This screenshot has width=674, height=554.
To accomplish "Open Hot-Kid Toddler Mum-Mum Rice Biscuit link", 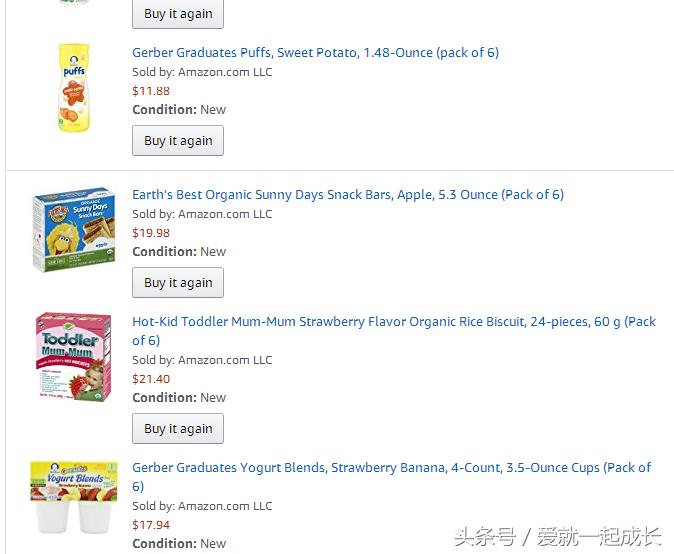I will [394, 322].
